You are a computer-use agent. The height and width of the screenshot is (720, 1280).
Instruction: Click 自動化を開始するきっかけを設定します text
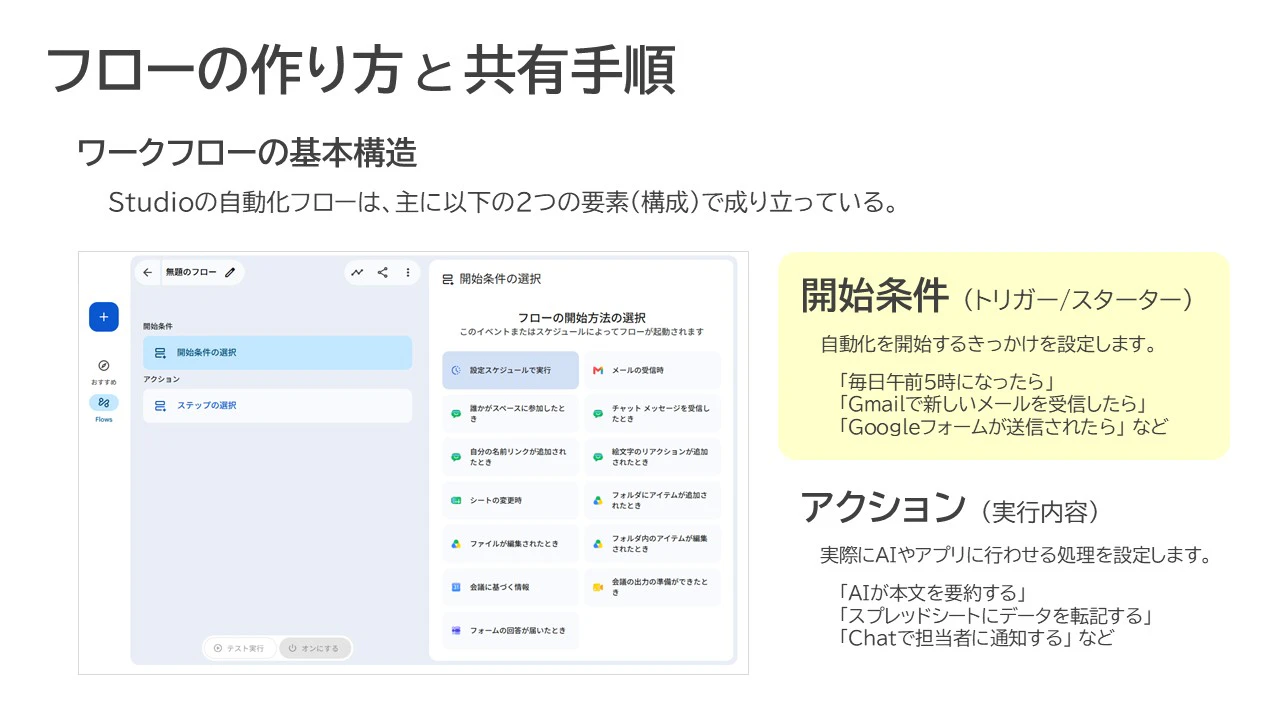pos(989,345)
